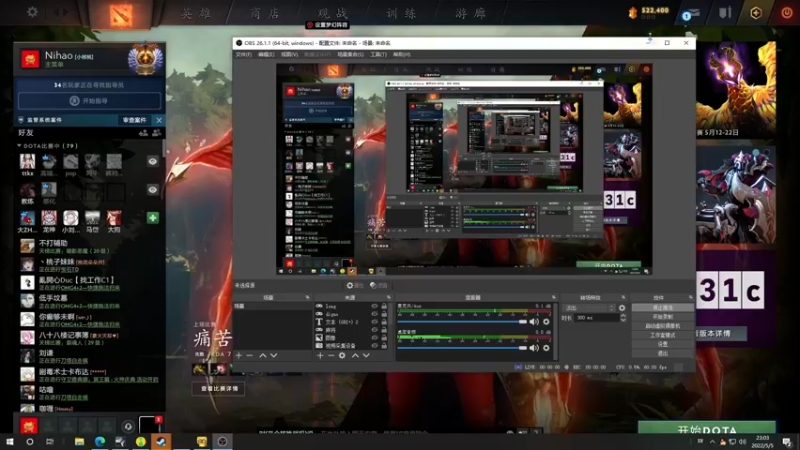The height and width of the screenshot is (450, 800).
Task: Toggle visibility of 视频采集设备 source
Action: point(374,345)
